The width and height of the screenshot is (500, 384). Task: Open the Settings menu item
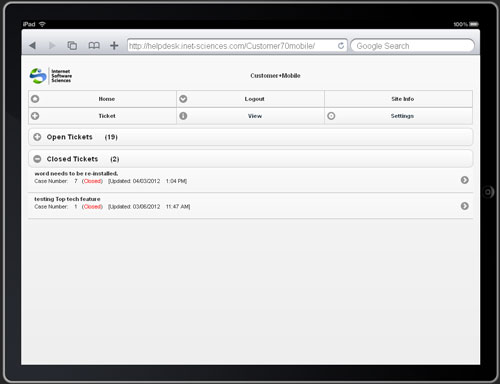(x=398, y=116)
